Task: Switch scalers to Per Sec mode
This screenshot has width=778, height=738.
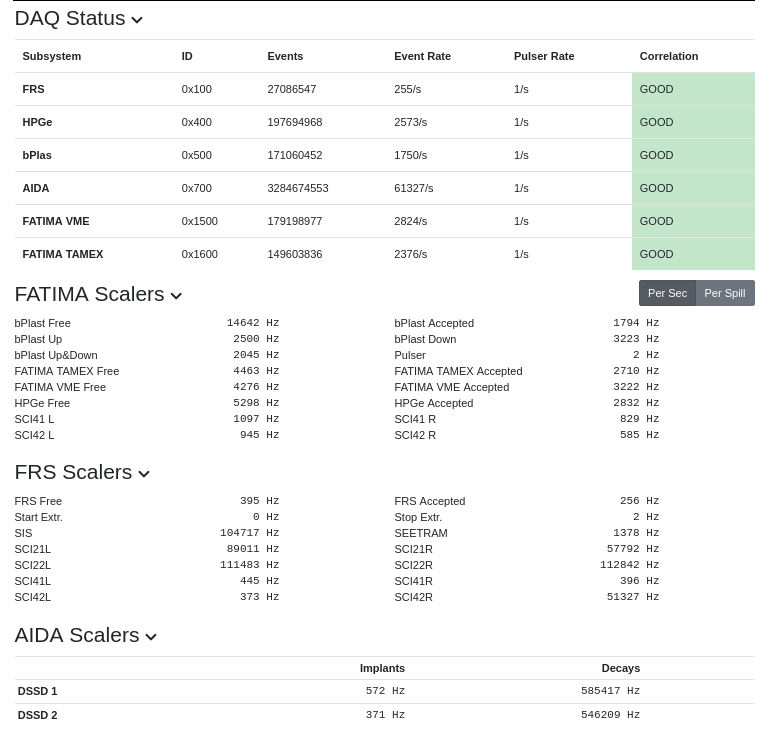Action: click(x=667, y=293)
